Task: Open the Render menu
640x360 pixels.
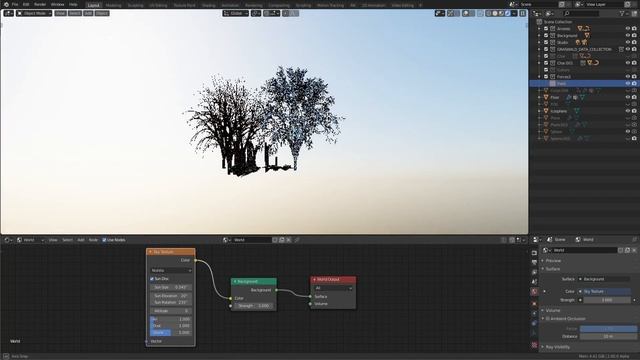Action: coord(40,4)
